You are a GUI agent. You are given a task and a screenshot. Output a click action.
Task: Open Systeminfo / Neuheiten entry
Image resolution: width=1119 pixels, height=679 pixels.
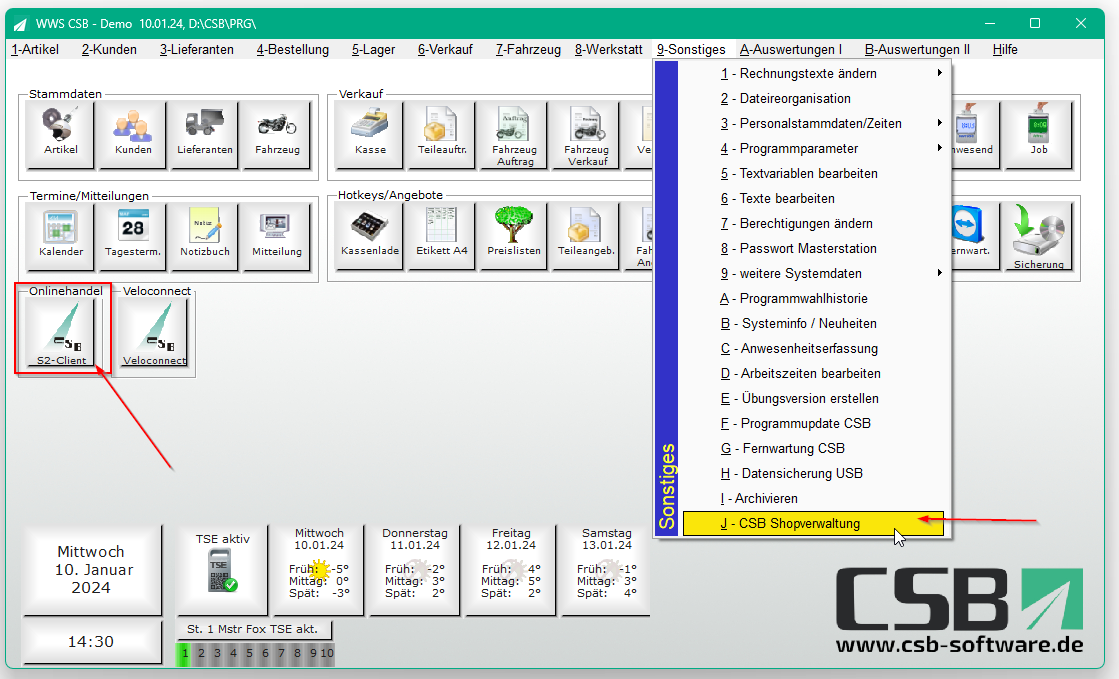click(814, 323)
